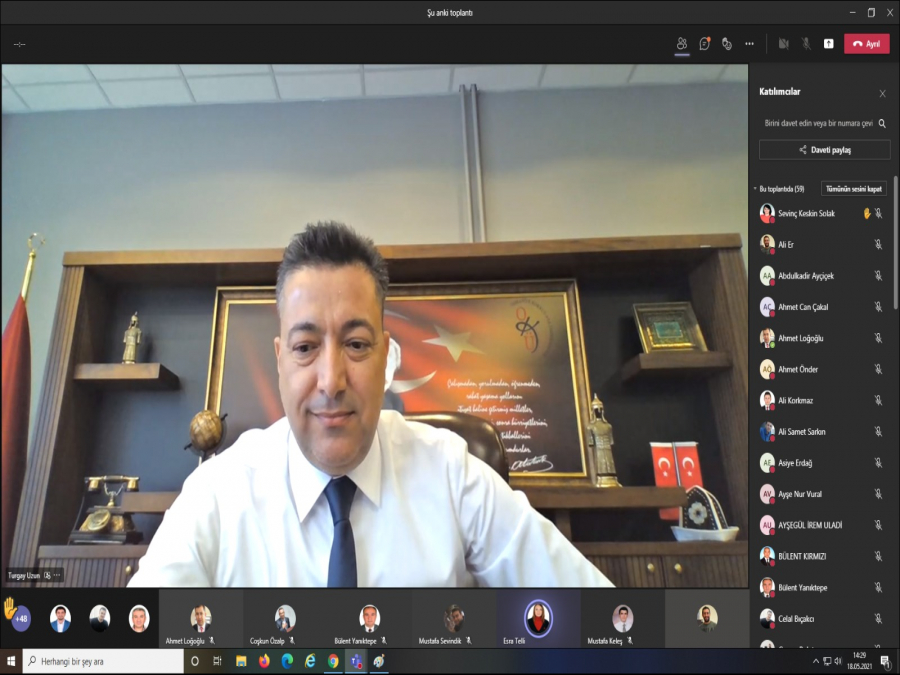Click the Daveti paylaş button
900x675 pixels.
click(825, 150)
